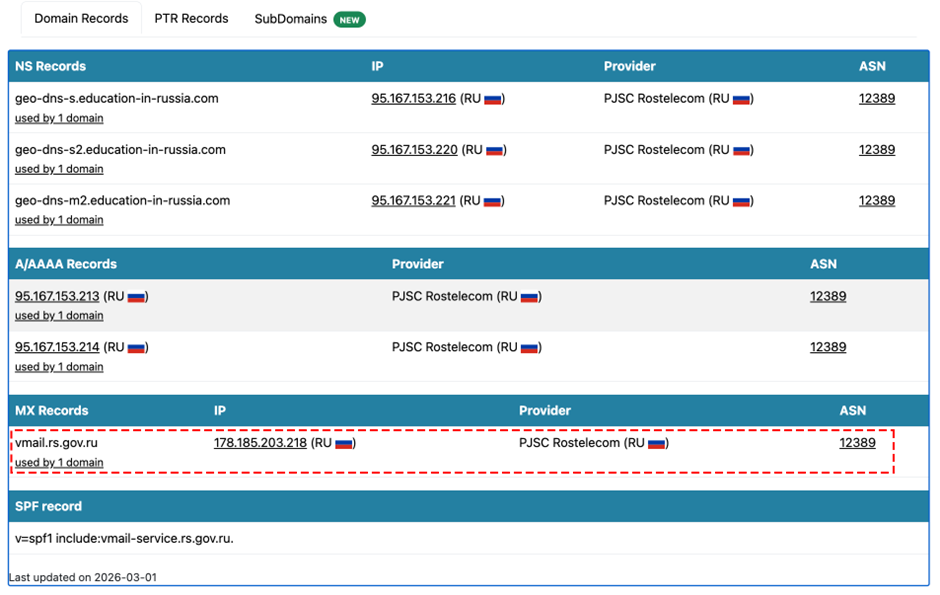Open ASN 12389 for geo-dns-s nameserver

(x=876, y=98)
